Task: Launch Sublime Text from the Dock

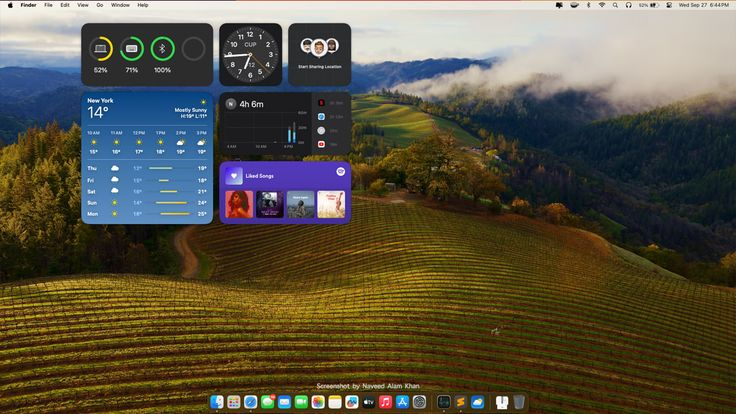Action: tap(460, 402)
